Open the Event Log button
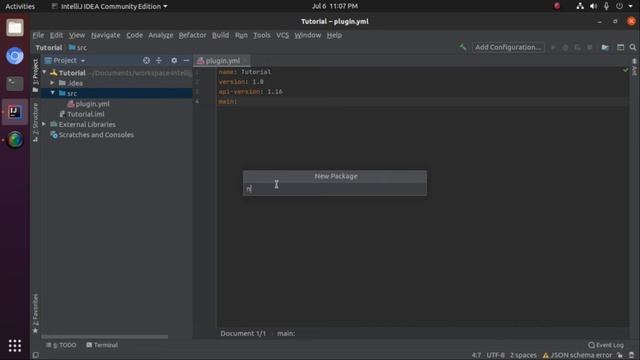640x360 pixels. point(606,345)
